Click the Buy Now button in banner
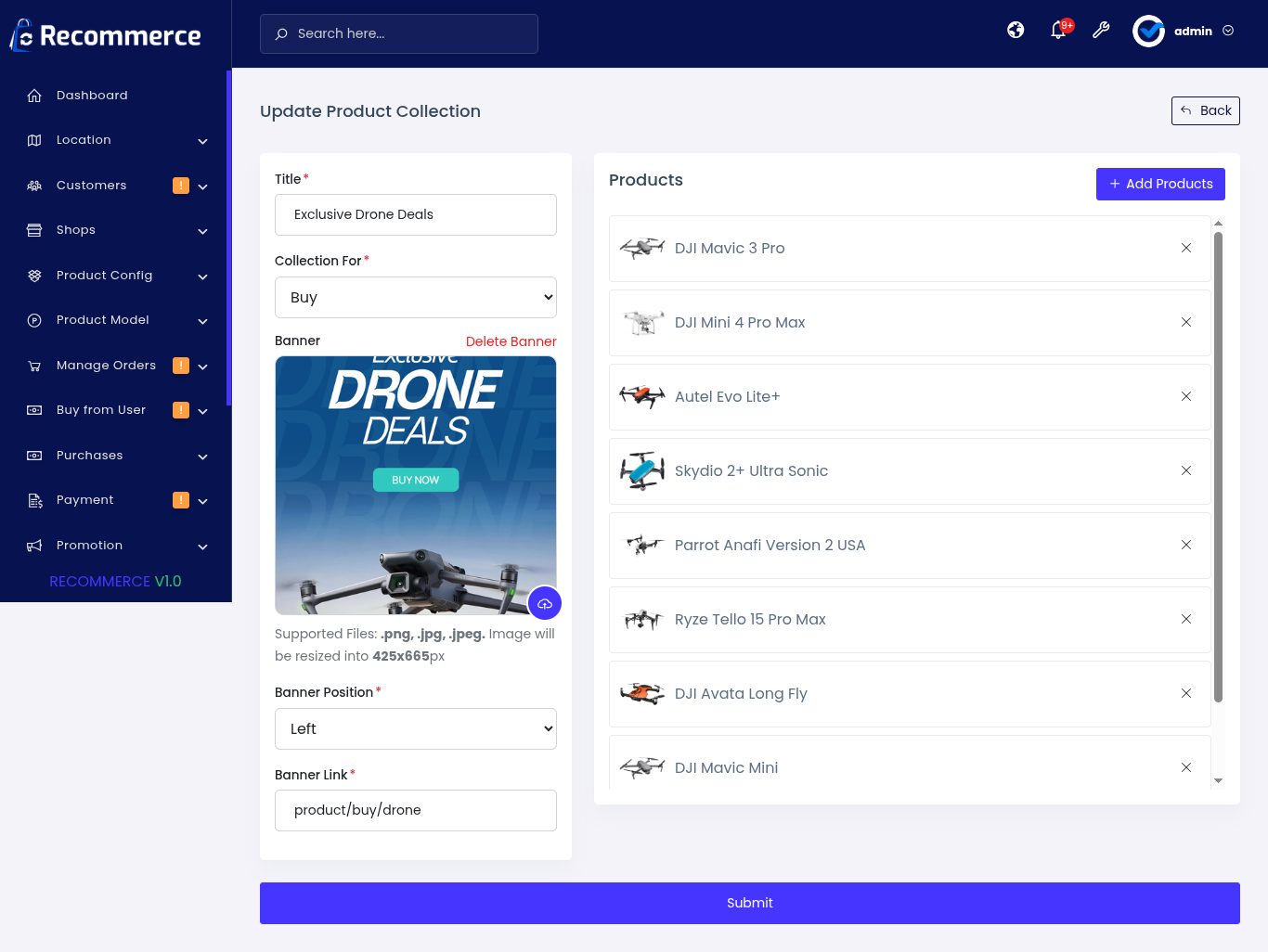Image resolution: width=1268 pixels, height=952 pixels. click(416, 480)
